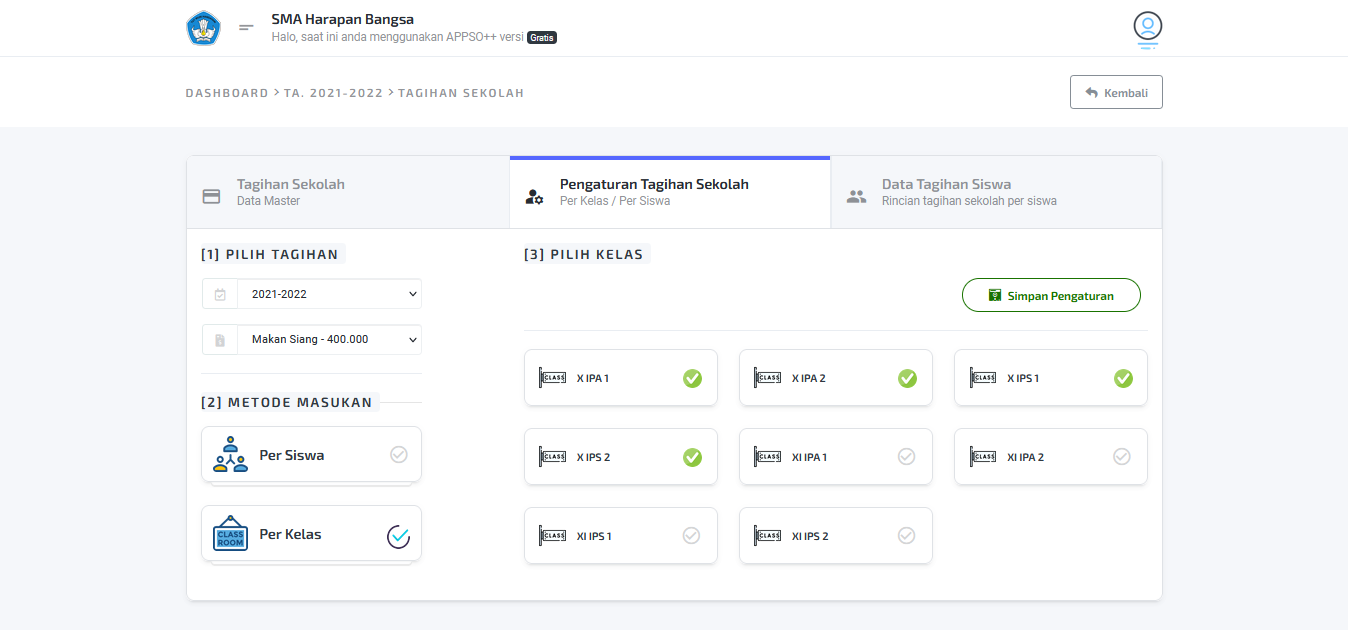Click the calendar icon beside 2021-2022
Screen dimensions: 1348x630
pos(220,294)
